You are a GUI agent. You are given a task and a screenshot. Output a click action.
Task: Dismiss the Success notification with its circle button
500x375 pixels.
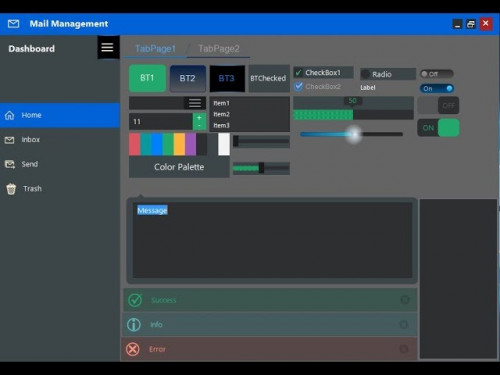[405, 300]
